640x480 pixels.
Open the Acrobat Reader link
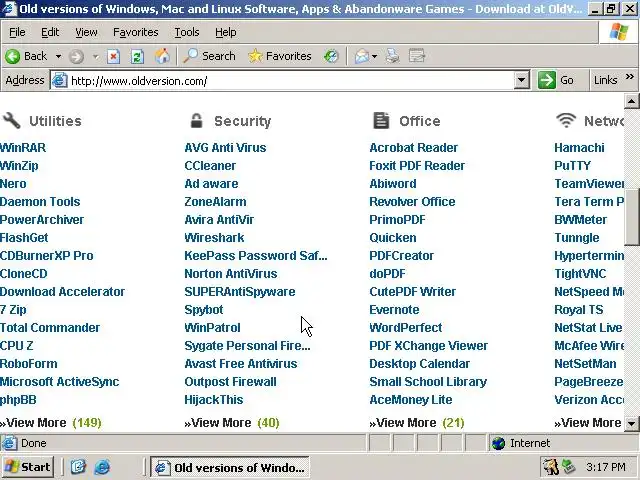tap(413, 147)
